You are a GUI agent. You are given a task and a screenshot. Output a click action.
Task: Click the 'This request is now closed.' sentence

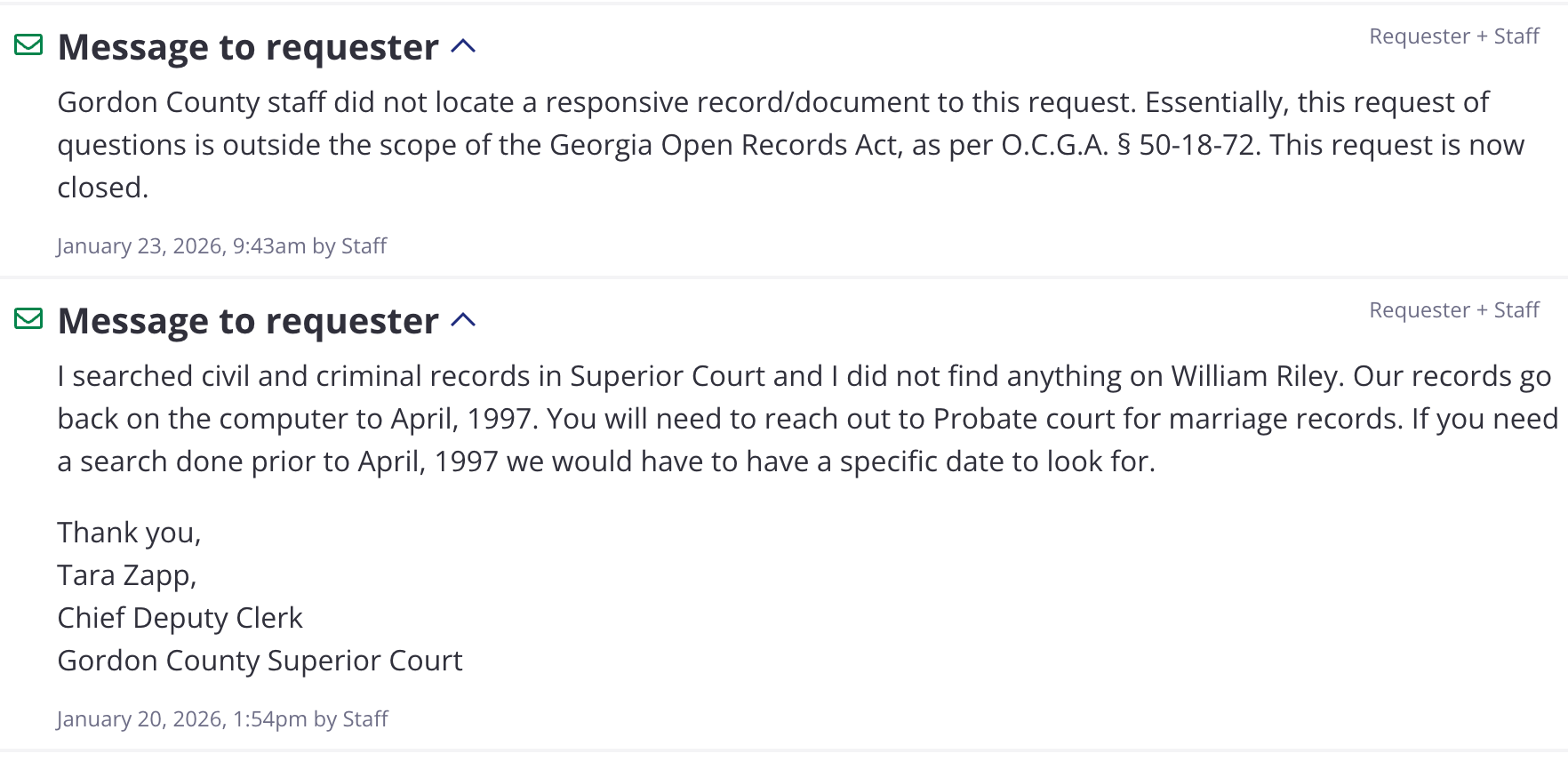[1396, 145]
